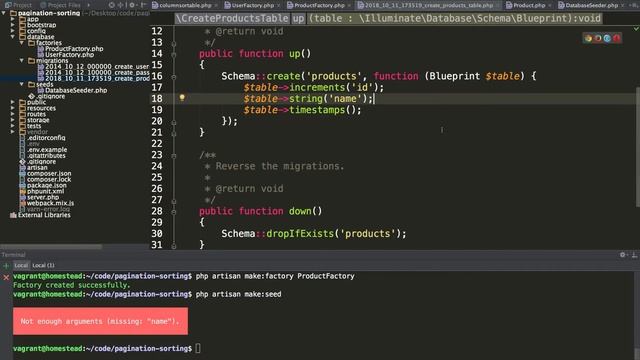The height and width of the screenshot is (360, 640).
Task: Expand the storage folder
Action: point(13,120)
